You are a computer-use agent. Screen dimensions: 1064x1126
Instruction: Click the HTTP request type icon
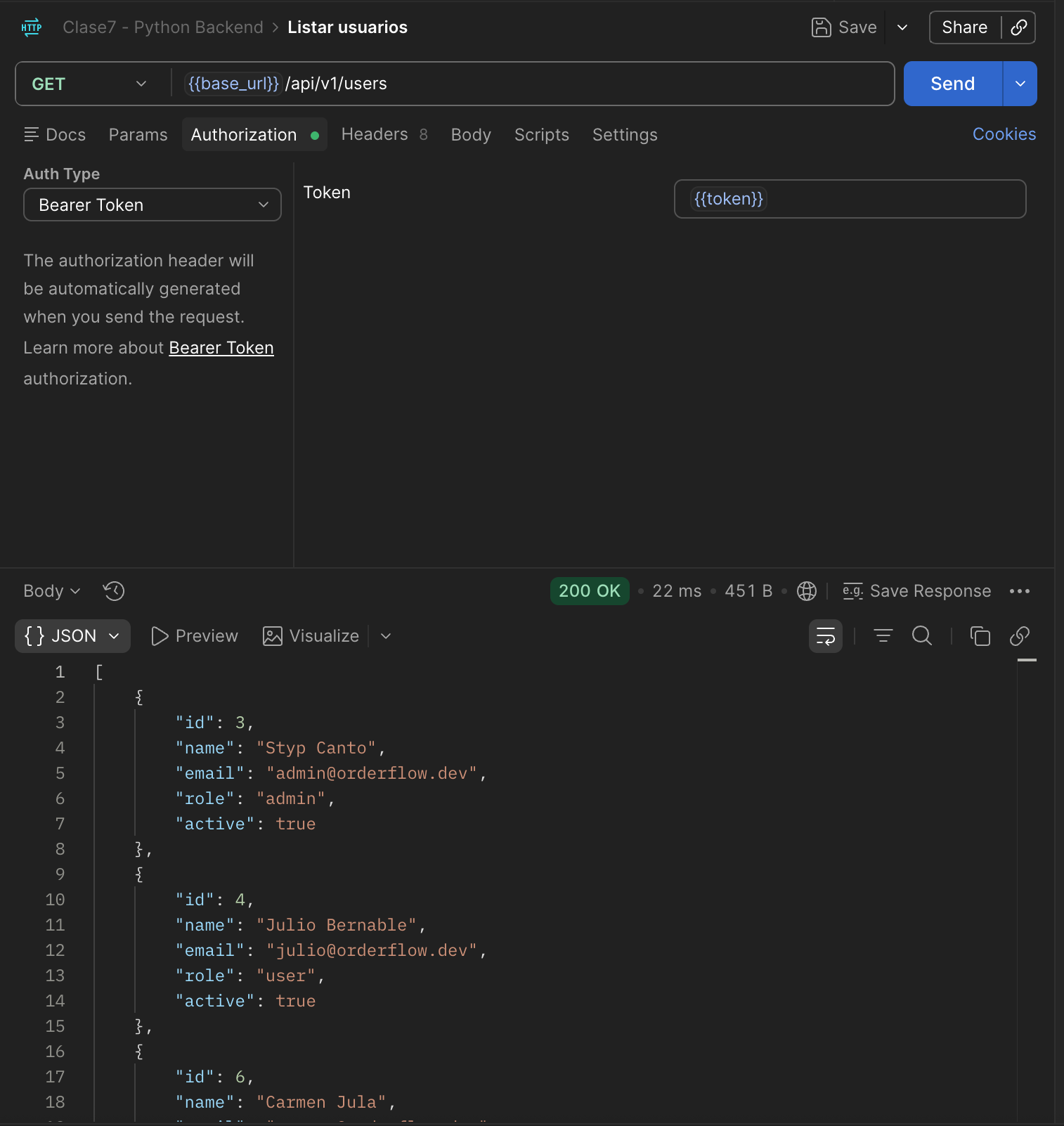32,27
